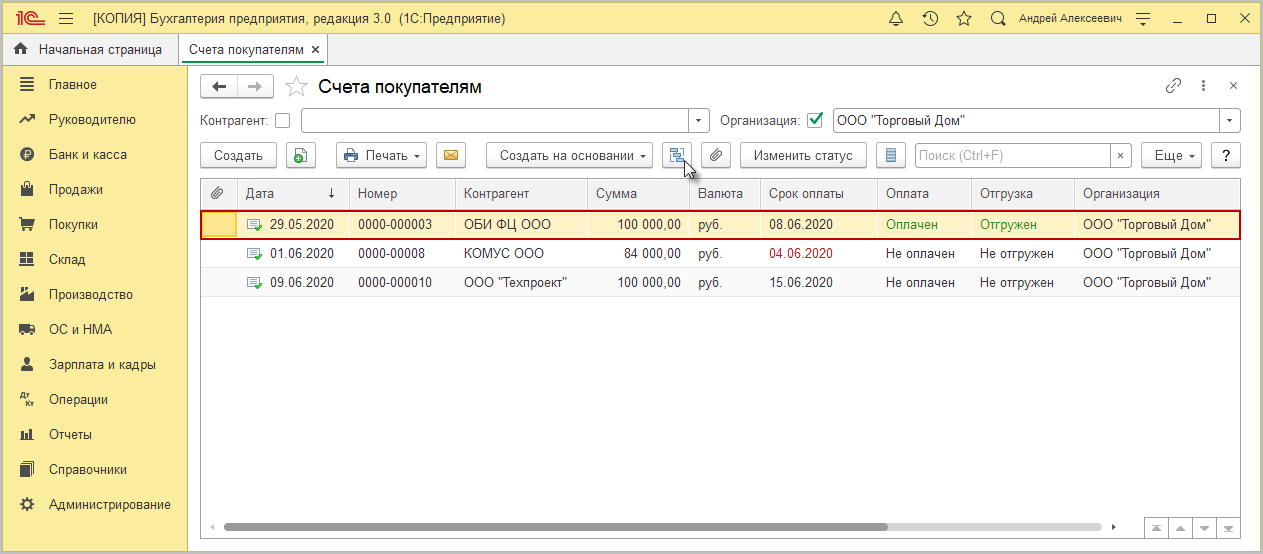
Task: Open help question mark button
Action: click(1226, 155)
